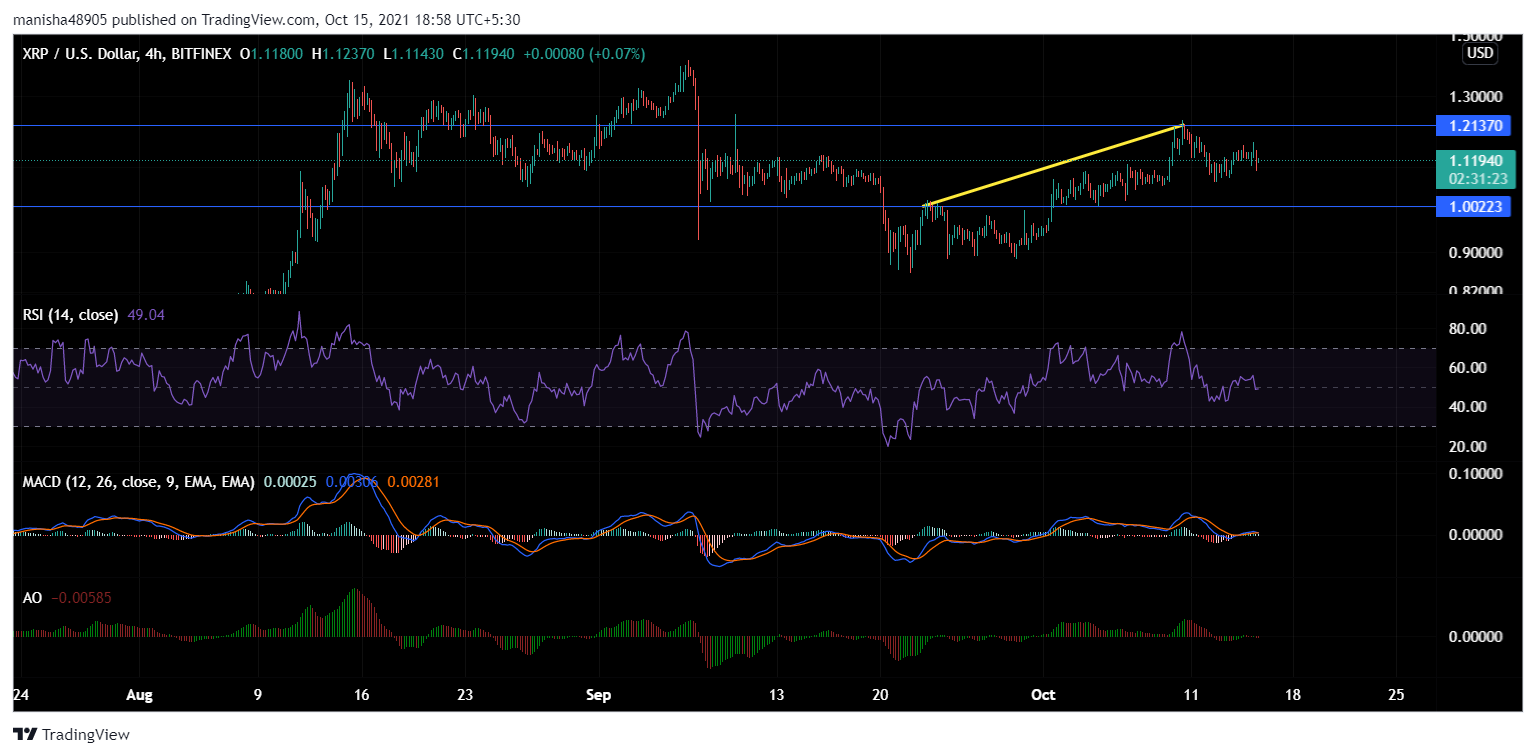Click the 13 date label on time axis
The width and height of the screenshot is (1536, 756).
pyautogui.click(x=777, y=694)
